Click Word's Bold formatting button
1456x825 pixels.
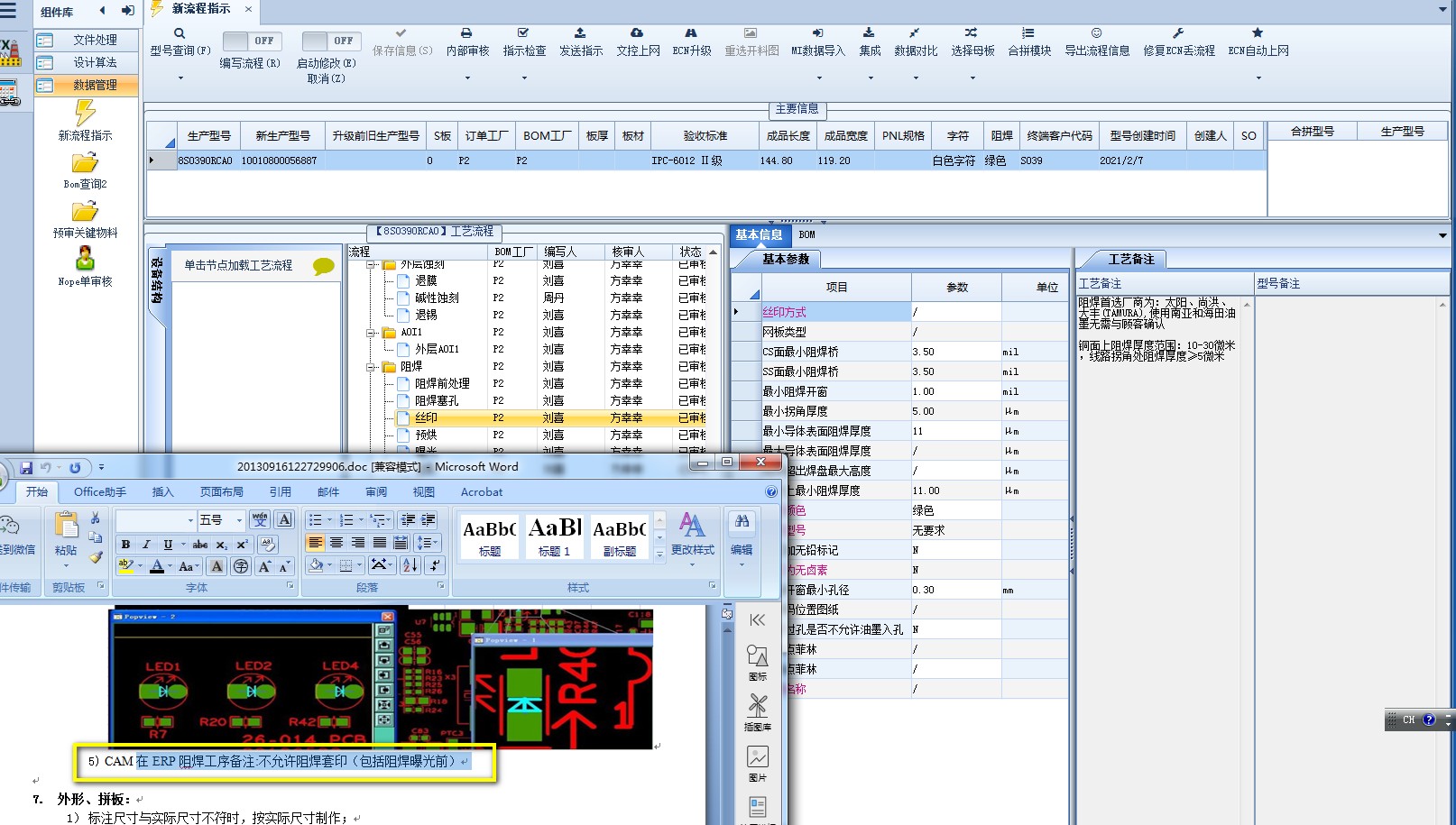[125, 545]
